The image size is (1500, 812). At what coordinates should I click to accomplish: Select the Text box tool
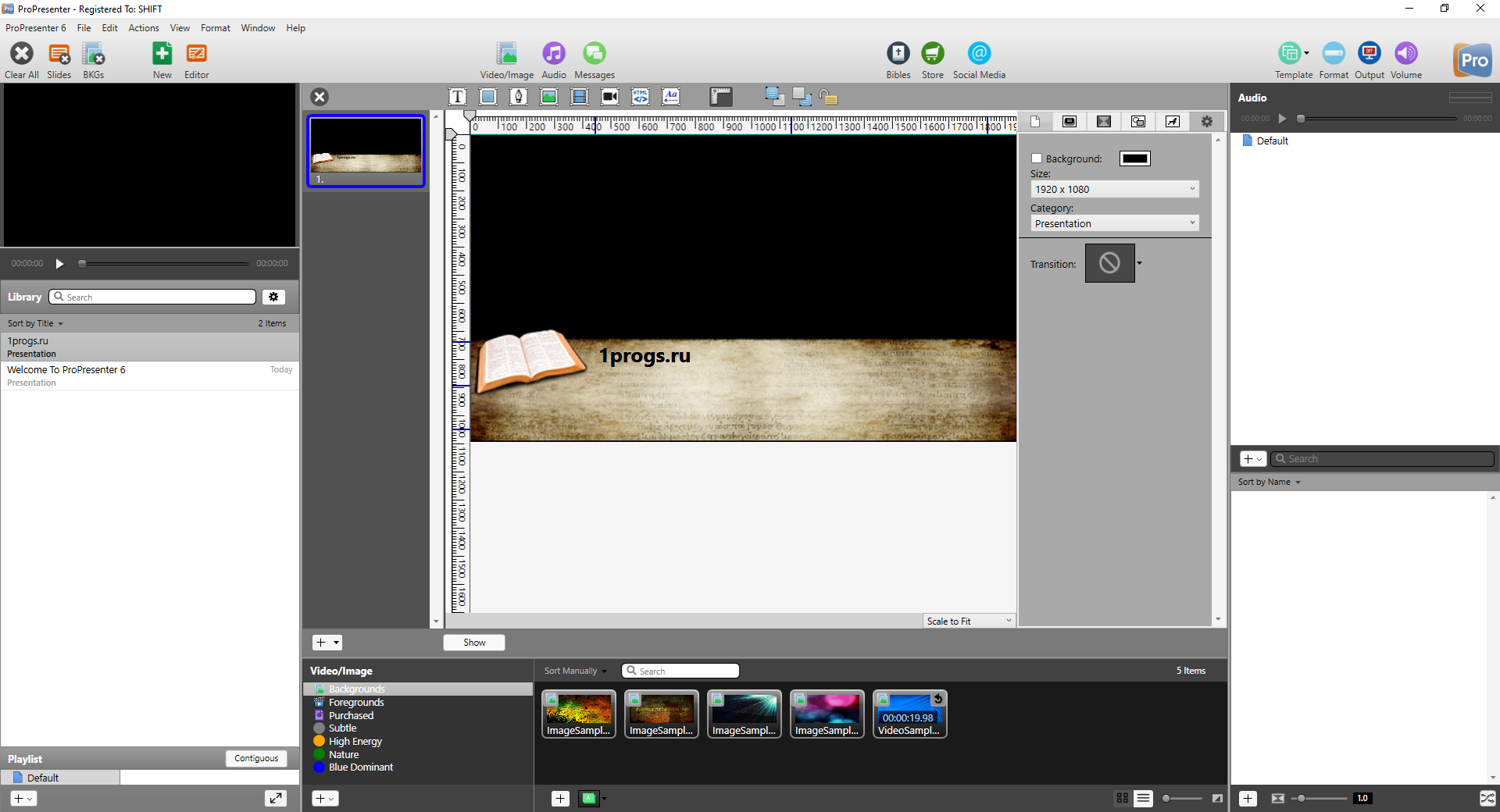(x=458, y=97)
